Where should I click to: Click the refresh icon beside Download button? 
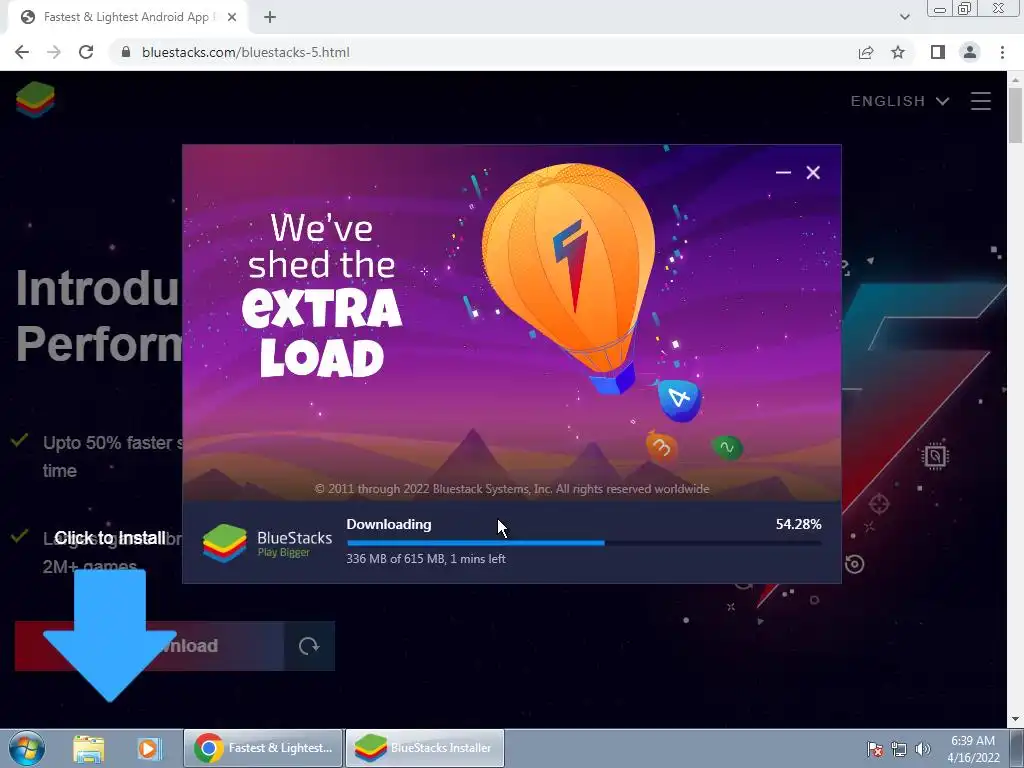[x=309, y=646]
